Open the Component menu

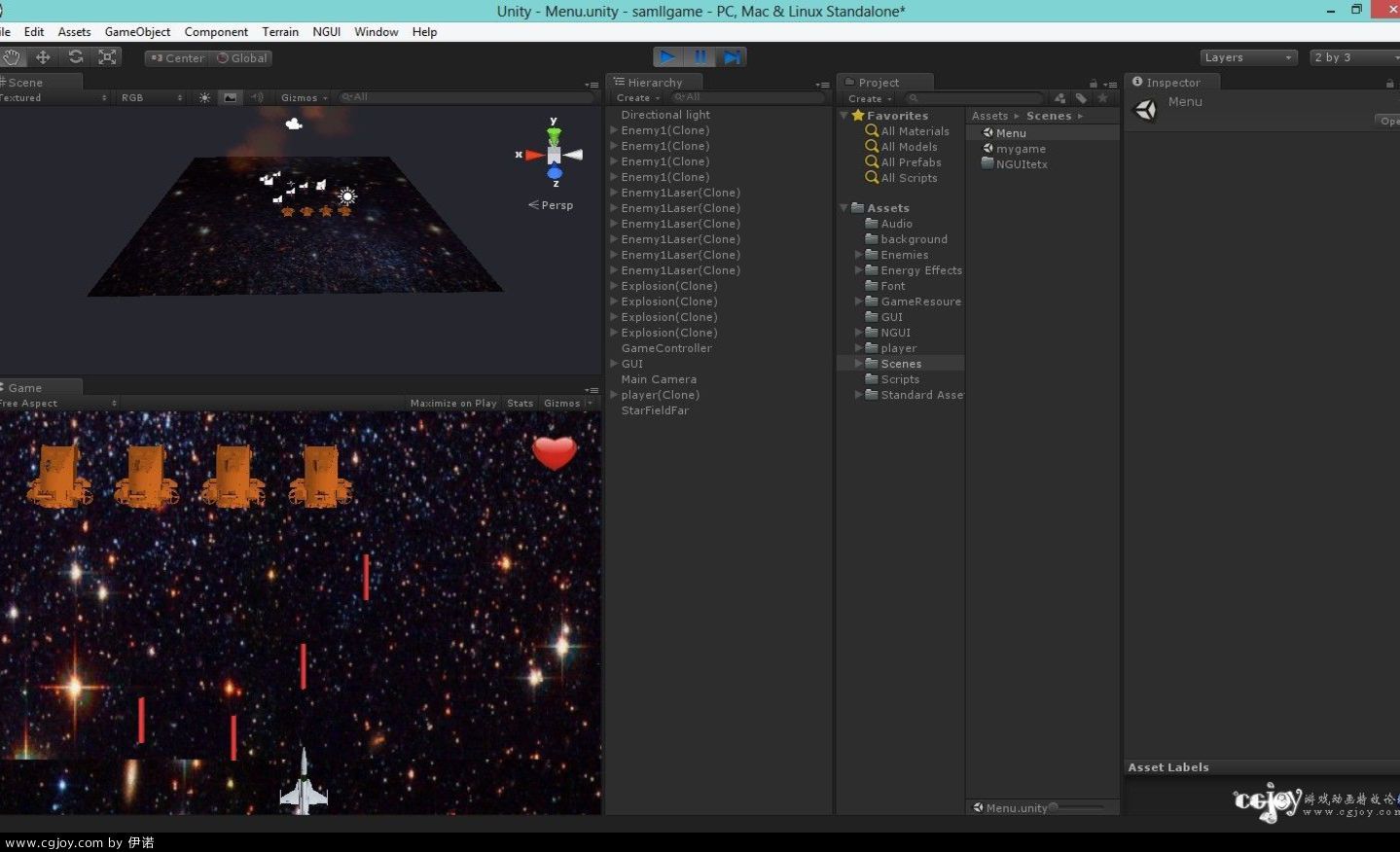216,31
